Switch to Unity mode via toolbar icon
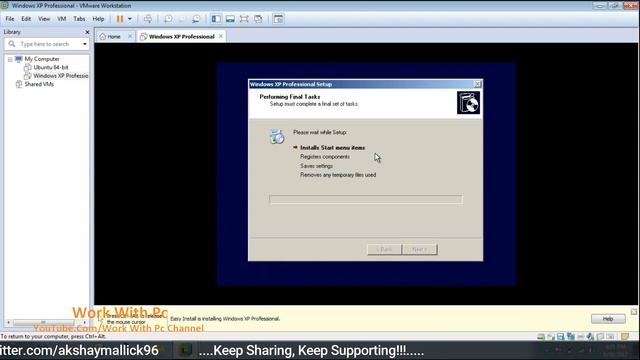This screenshot has width=640, height=360. 258,19
